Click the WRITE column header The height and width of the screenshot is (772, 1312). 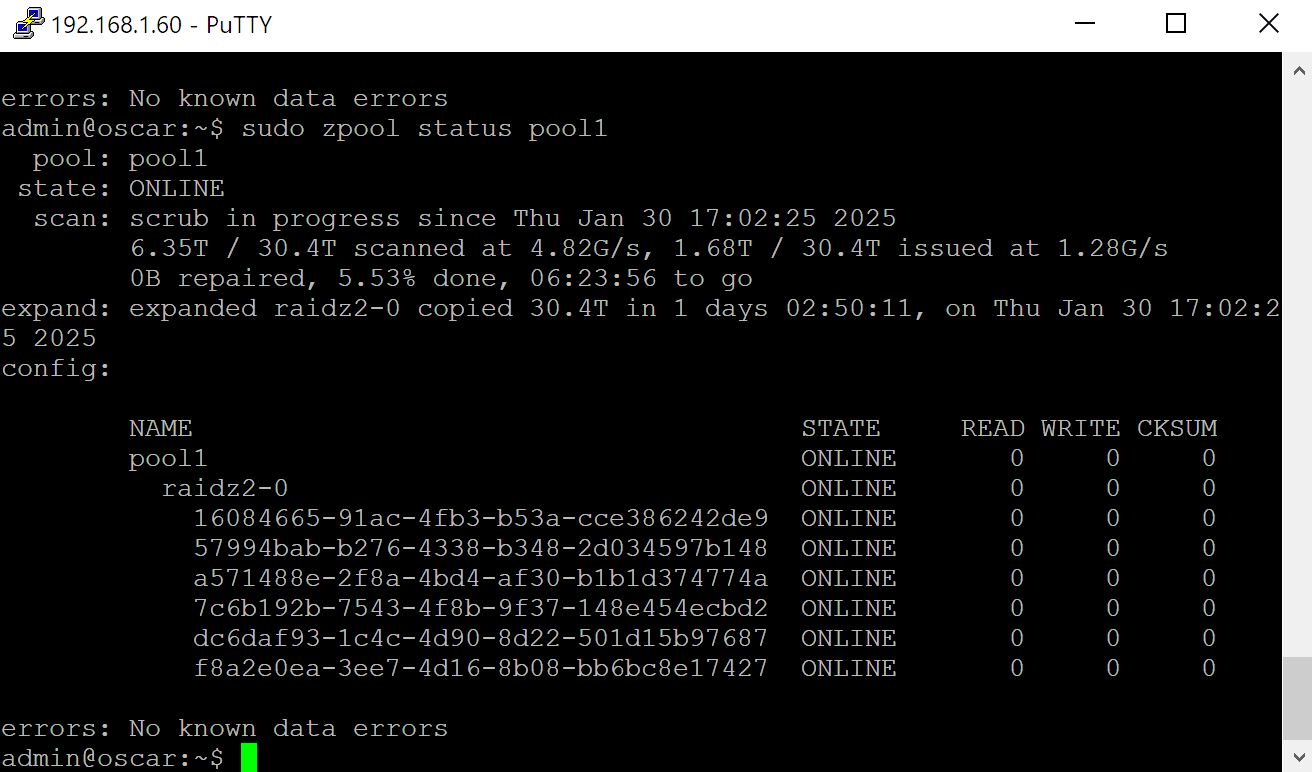[x=1080, y=428]
